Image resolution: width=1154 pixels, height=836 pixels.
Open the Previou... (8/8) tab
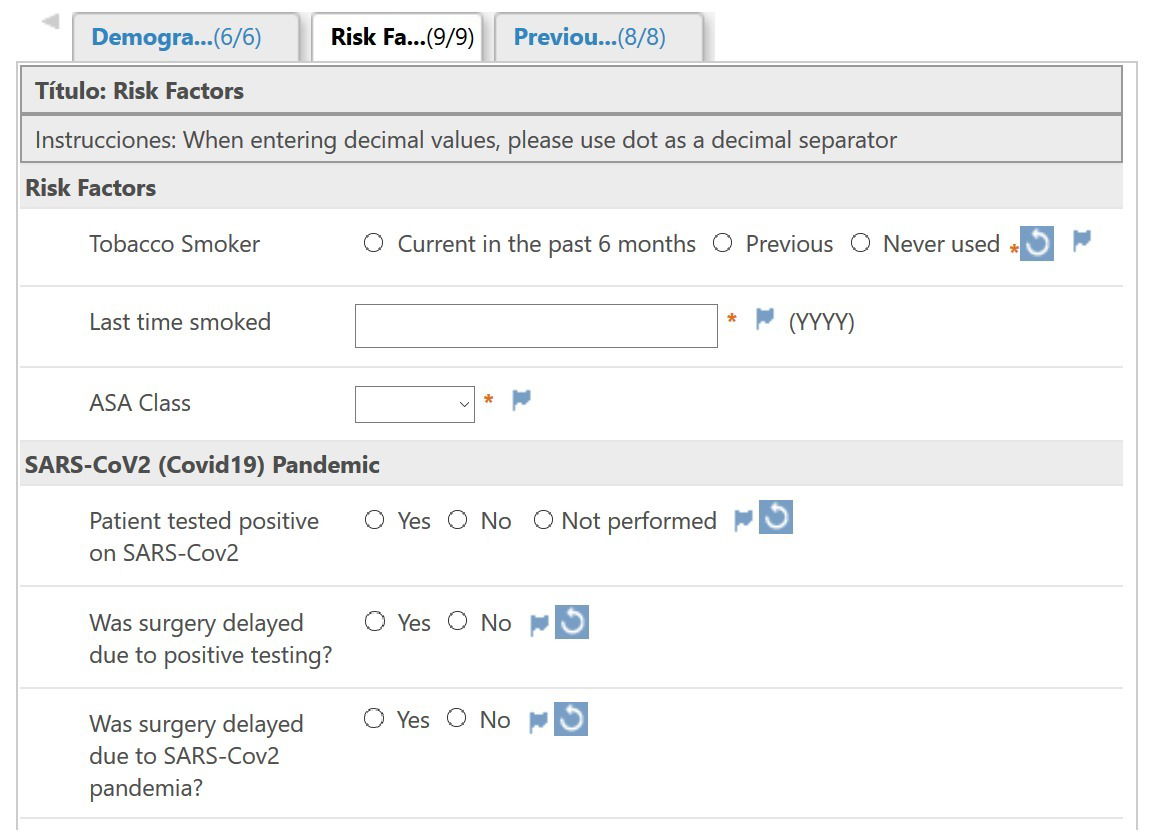coord(598,37)
